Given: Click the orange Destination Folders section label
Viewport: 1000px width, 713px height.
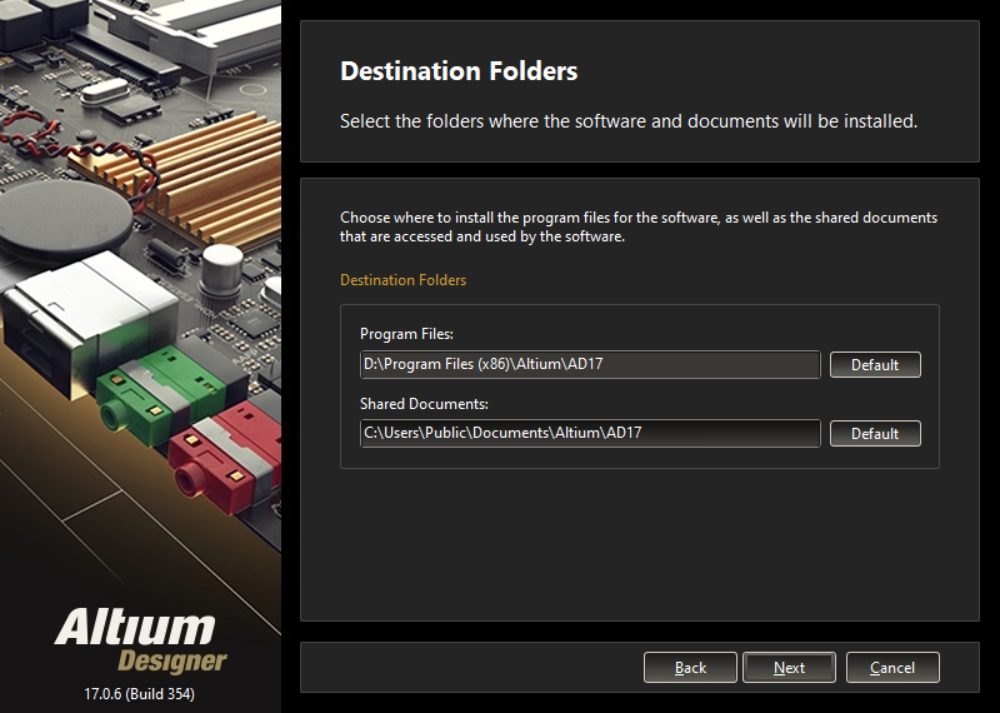Looking at the screenshot, I should pos(403,280).
